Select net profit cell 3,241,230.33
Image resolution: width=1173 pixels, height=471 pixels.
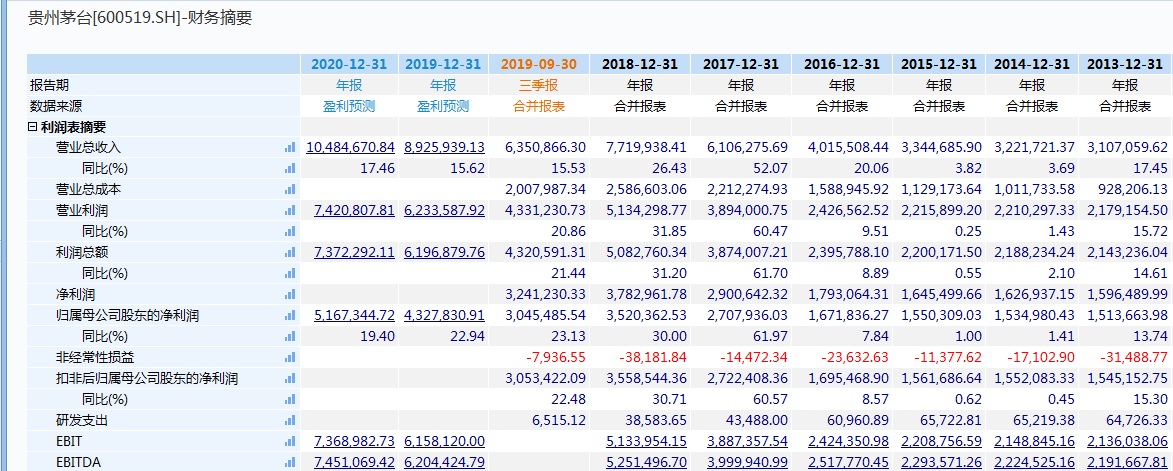(545, 295)
